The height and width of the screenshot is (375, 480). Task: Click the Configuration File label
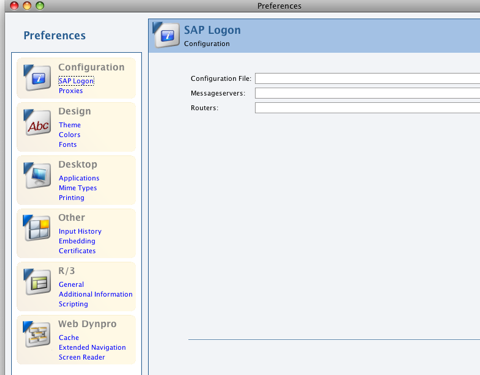click(221, 79)
